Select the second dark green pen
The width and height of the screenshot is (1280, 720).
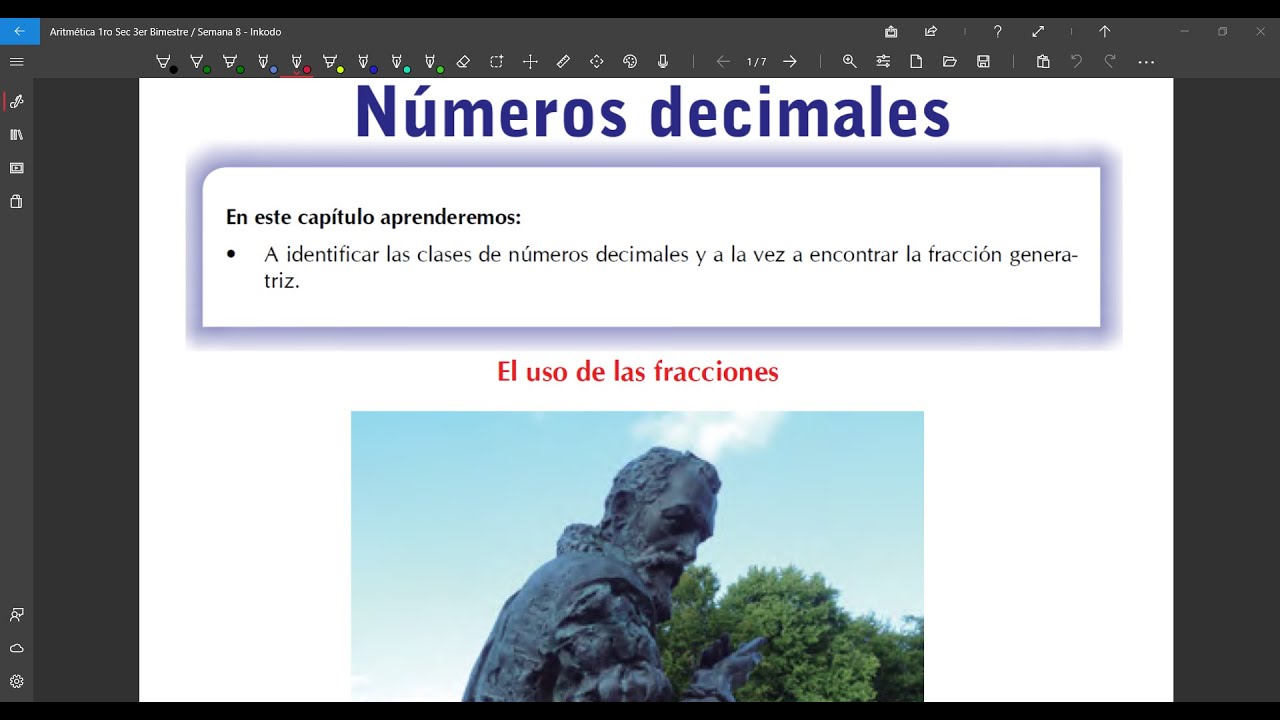click(x=232, y=62)
